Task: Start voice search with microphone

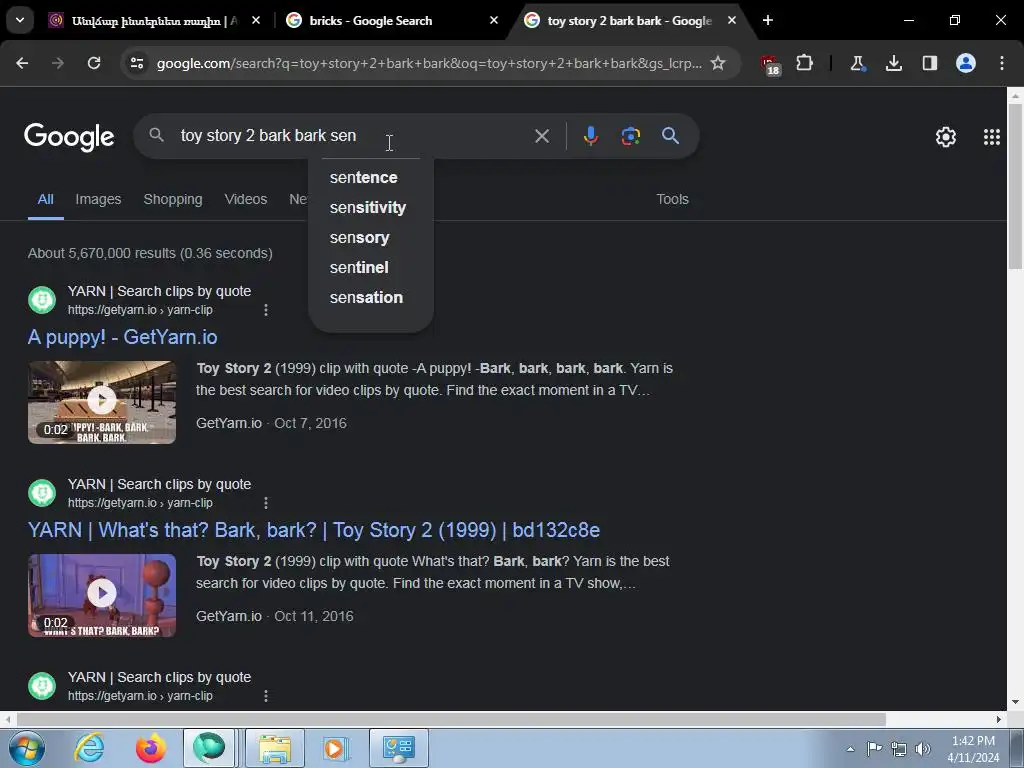Action: 590,136
